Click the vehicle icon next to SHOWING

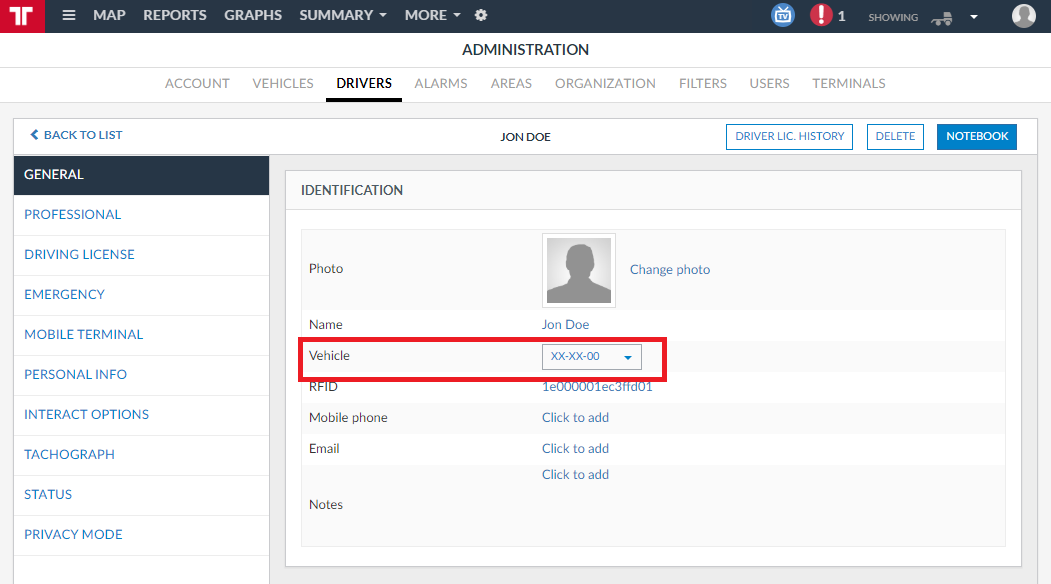pyautogui.click(x=942, y=18)
